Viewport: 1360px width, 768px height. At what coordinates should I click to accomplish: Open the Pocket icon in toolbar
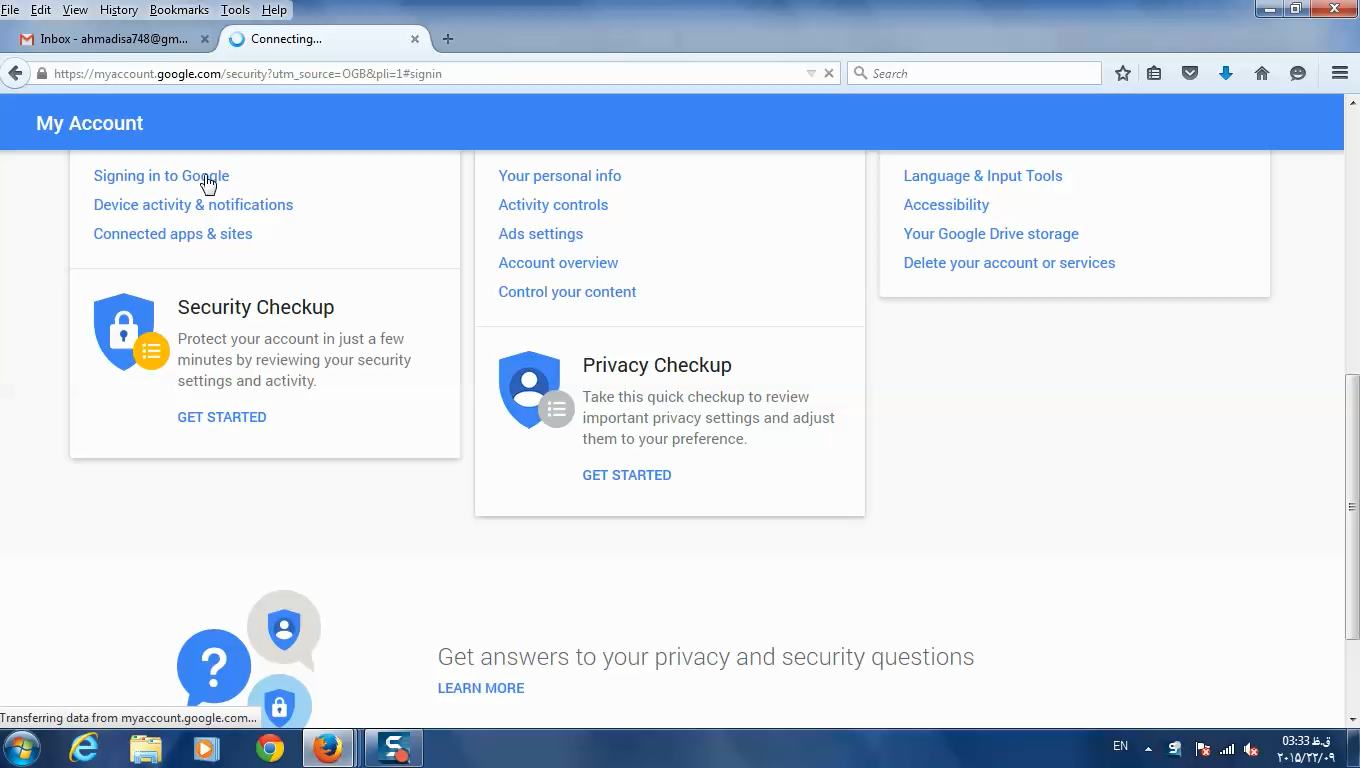tap(1190, 73)
